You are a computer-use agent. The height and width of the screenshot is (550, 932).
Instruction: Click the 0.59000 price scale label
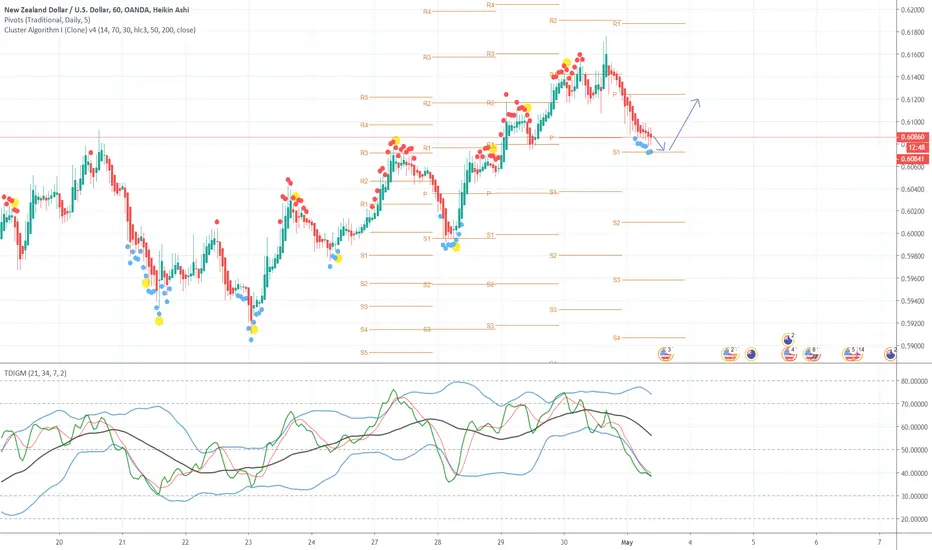[912, 346]
